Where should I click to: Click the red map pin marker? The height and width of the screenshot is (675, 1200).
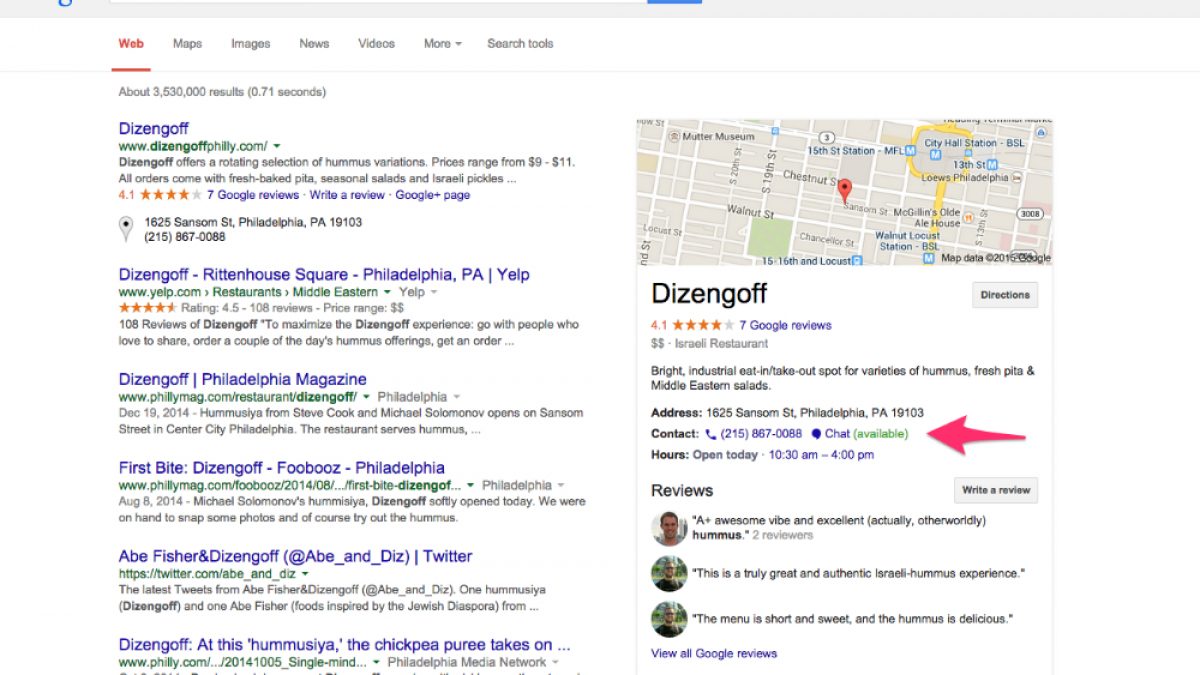click(x=843, y=191)
